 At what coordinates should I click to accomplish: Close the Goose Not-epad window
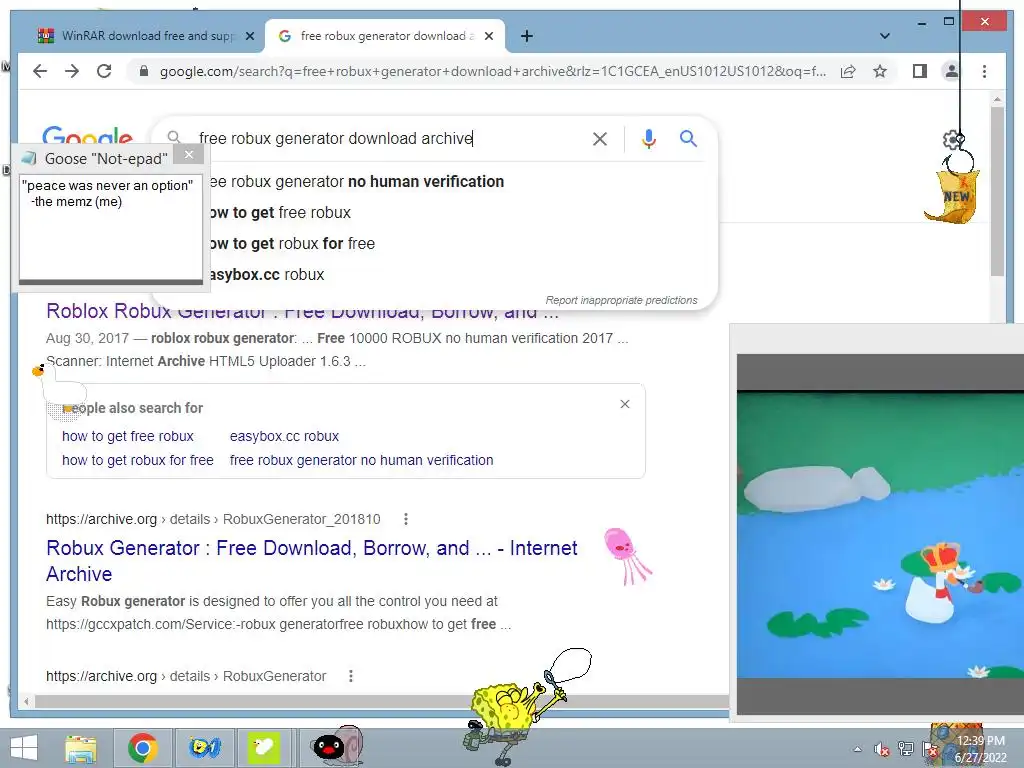[x=189, y=155]
